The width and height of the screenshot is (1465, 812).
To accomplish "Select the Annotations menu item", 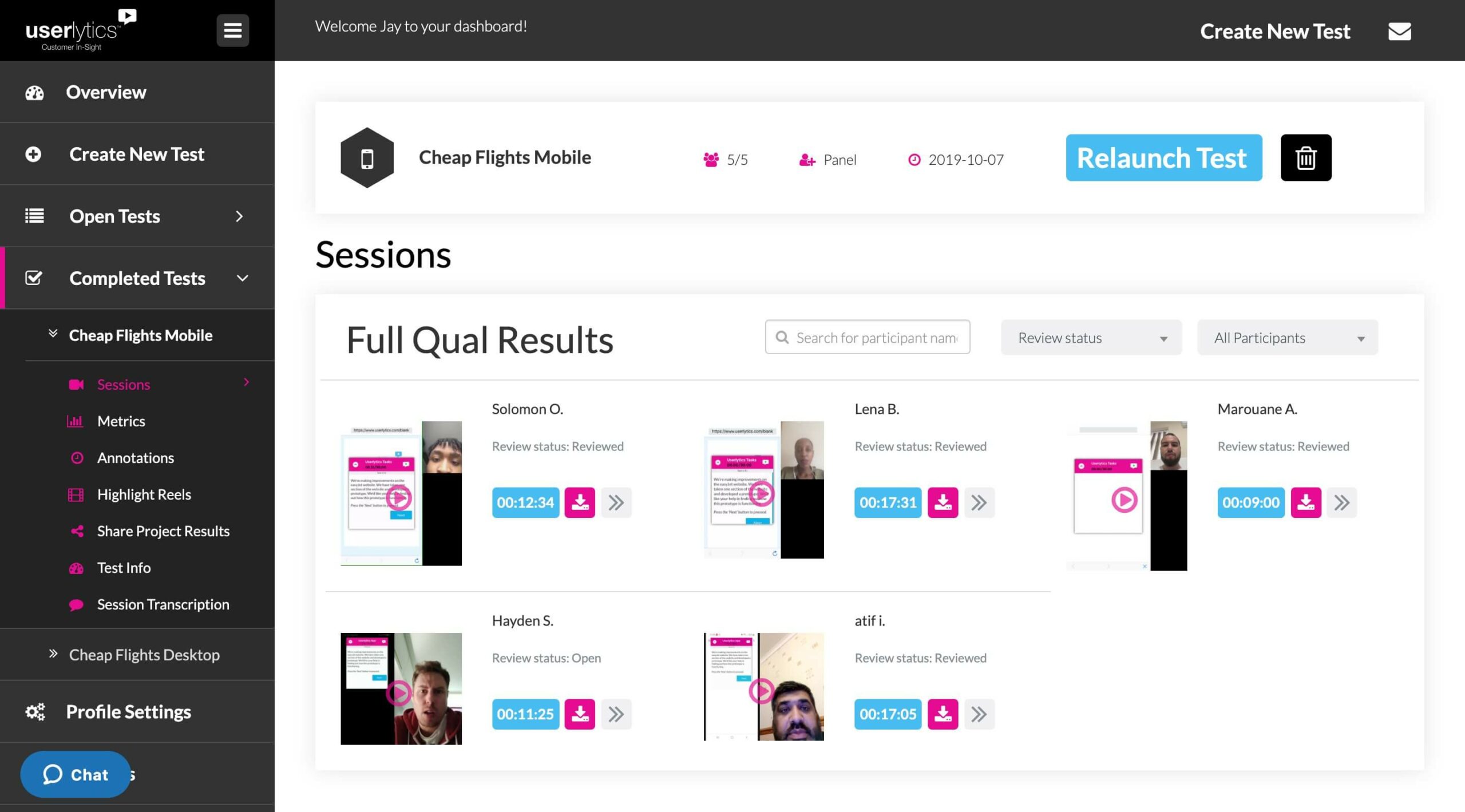I will click(x=135, y=457).
